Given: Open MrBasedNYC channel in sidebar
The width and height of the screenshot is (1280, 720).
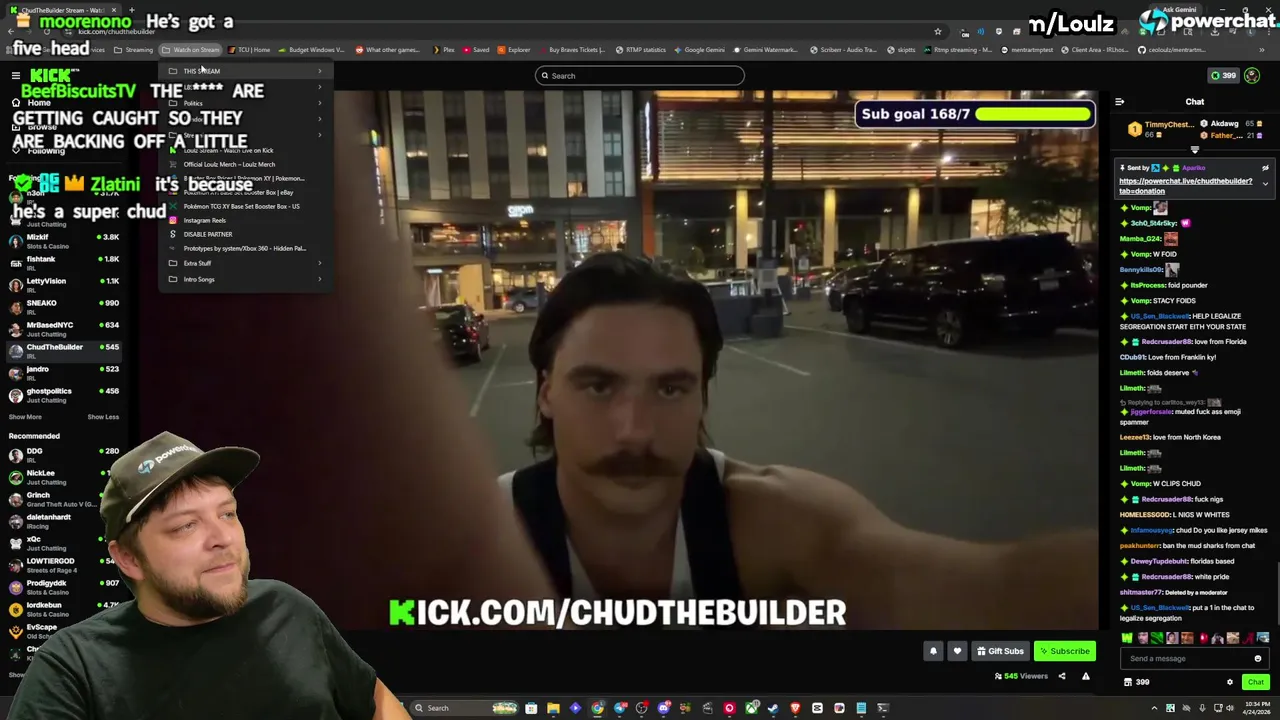Looking at the screenshot, I should pyautogui.click(x=64, y=329).
